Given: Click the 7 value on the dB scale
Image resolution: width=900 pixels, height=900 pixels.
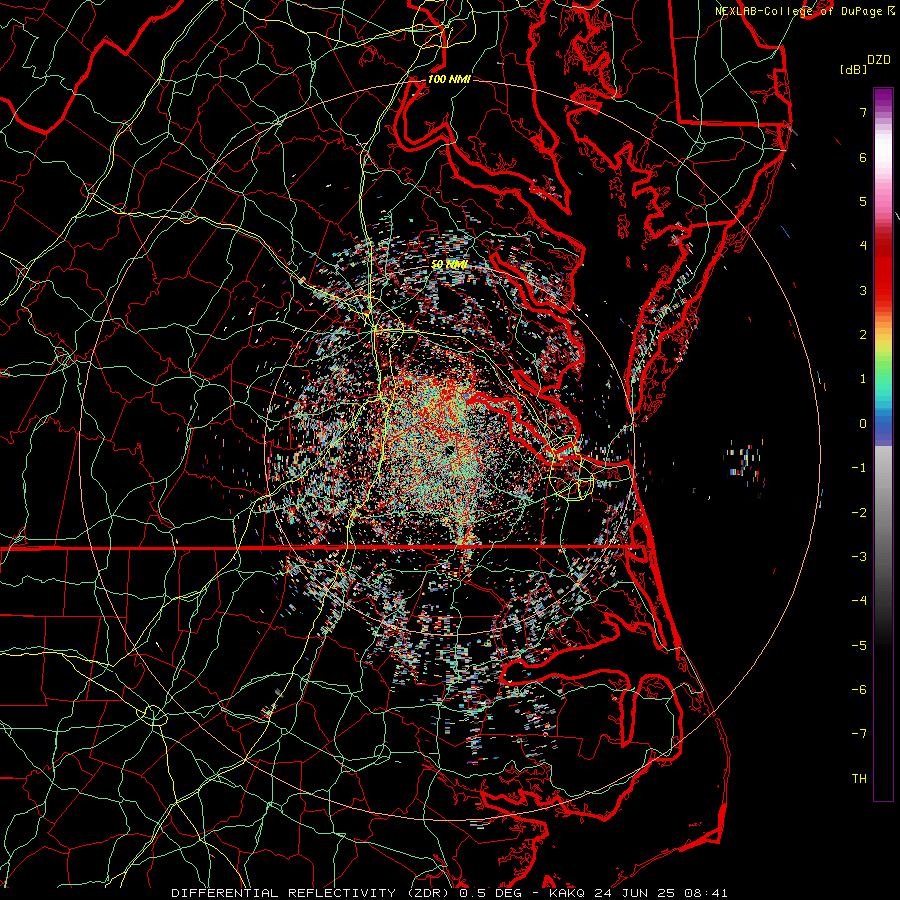Looking at the screenshot, I should [x=863, y=112].
